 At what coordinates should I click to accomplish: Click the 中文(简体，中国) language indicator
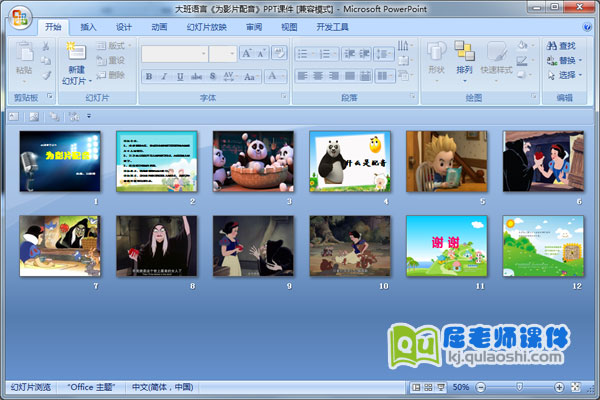(162, 387)
